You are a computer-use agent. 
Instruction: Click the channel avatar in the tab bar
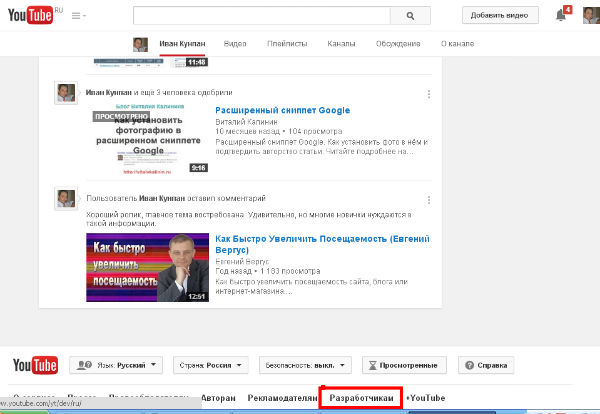pyautogui.click(x=140, y=44)
